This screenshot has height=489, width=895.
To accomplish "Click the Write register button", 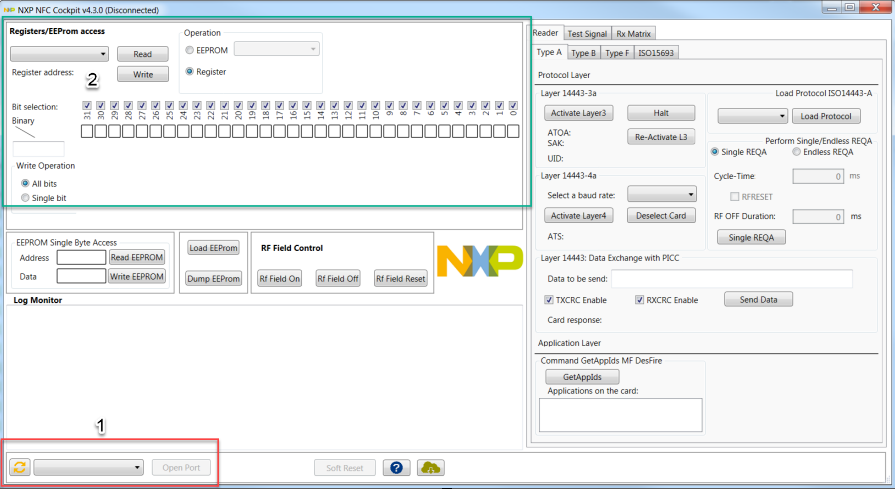I will click(x=143, y=74).
